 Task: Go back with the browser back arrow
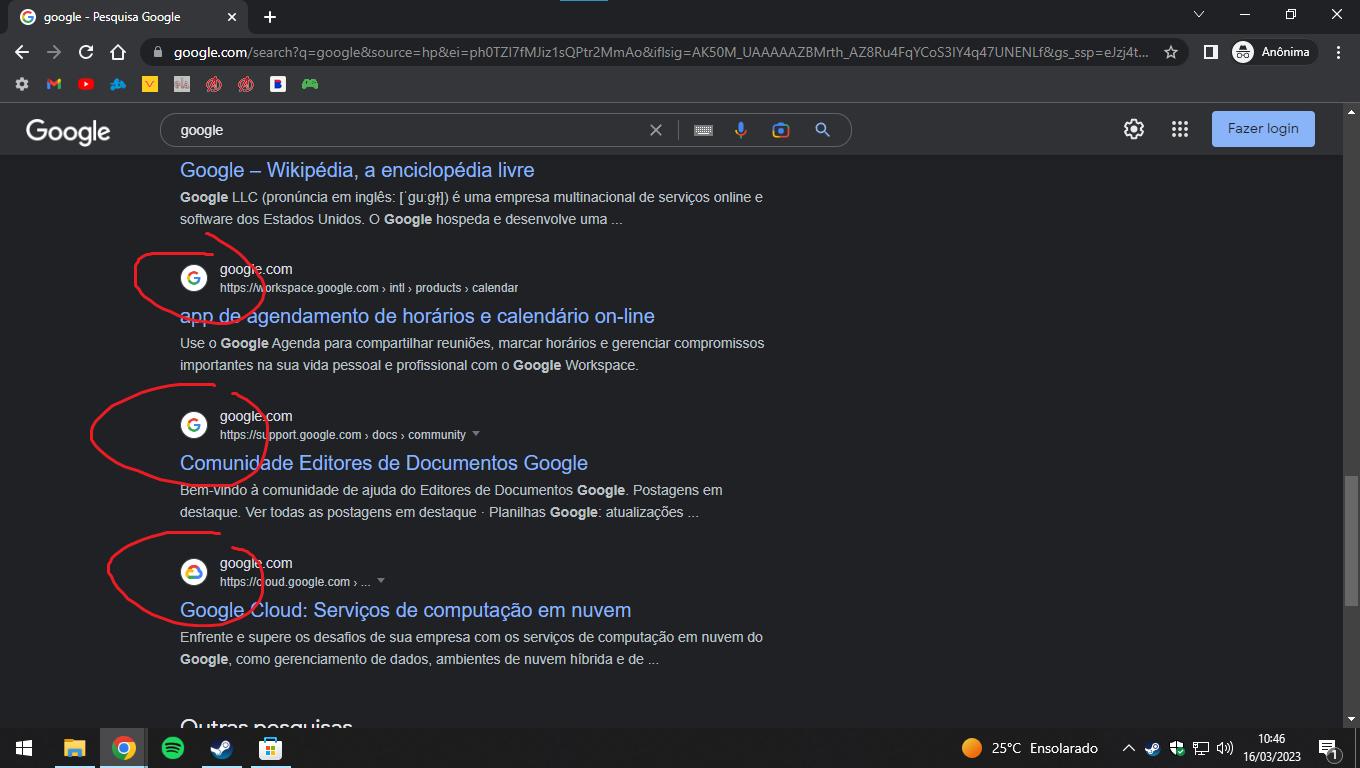click(22, 52)
